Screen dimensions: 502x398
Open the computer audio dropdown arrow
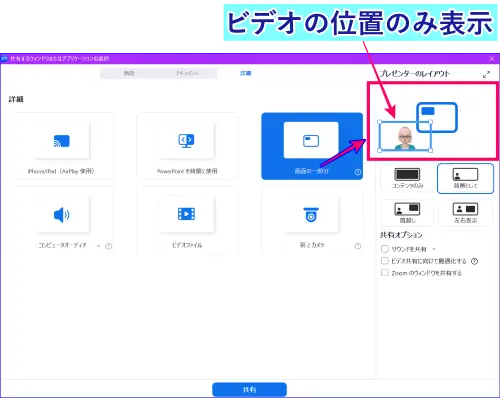(98, 246)
